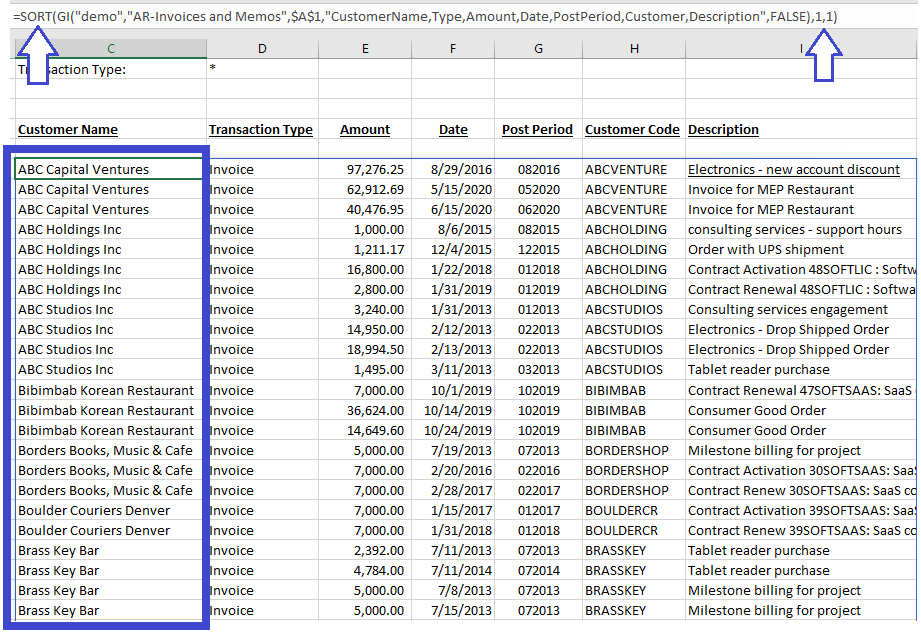Select the 8/6/2015 date cell
921x636 pixels.
[x=452, y=230]
